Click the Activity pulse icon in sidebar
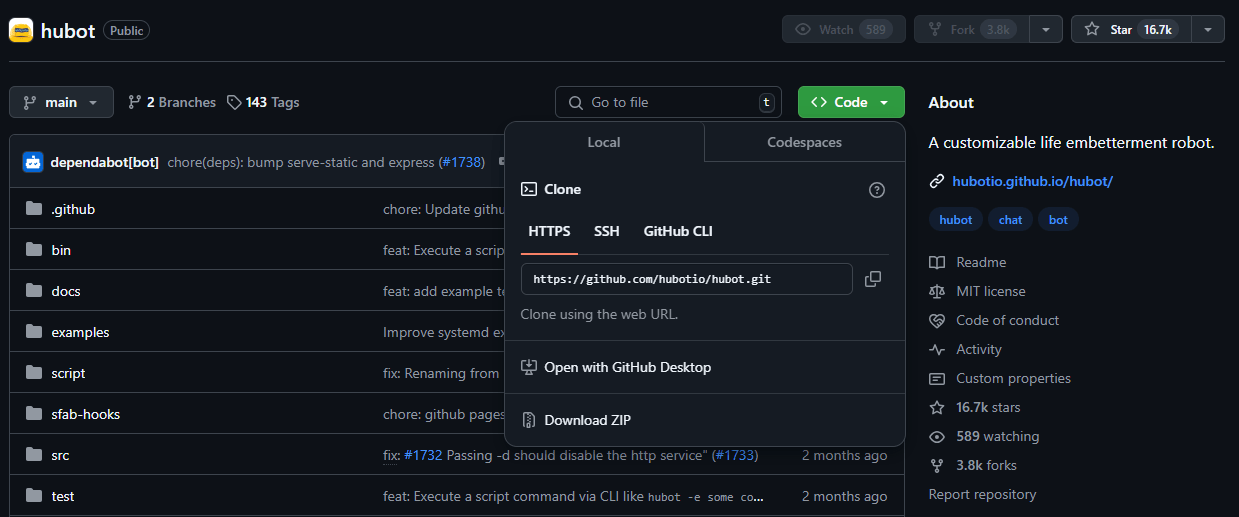Screen dimensions: 1239x517 coord(937,350)
